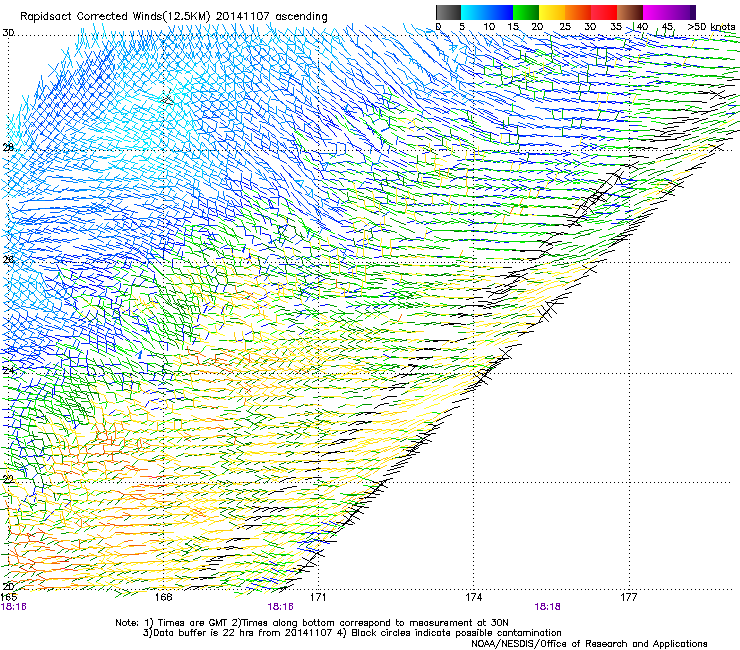Click the longitude label 177
The image size is (740, 650).
tap(629, 597)
